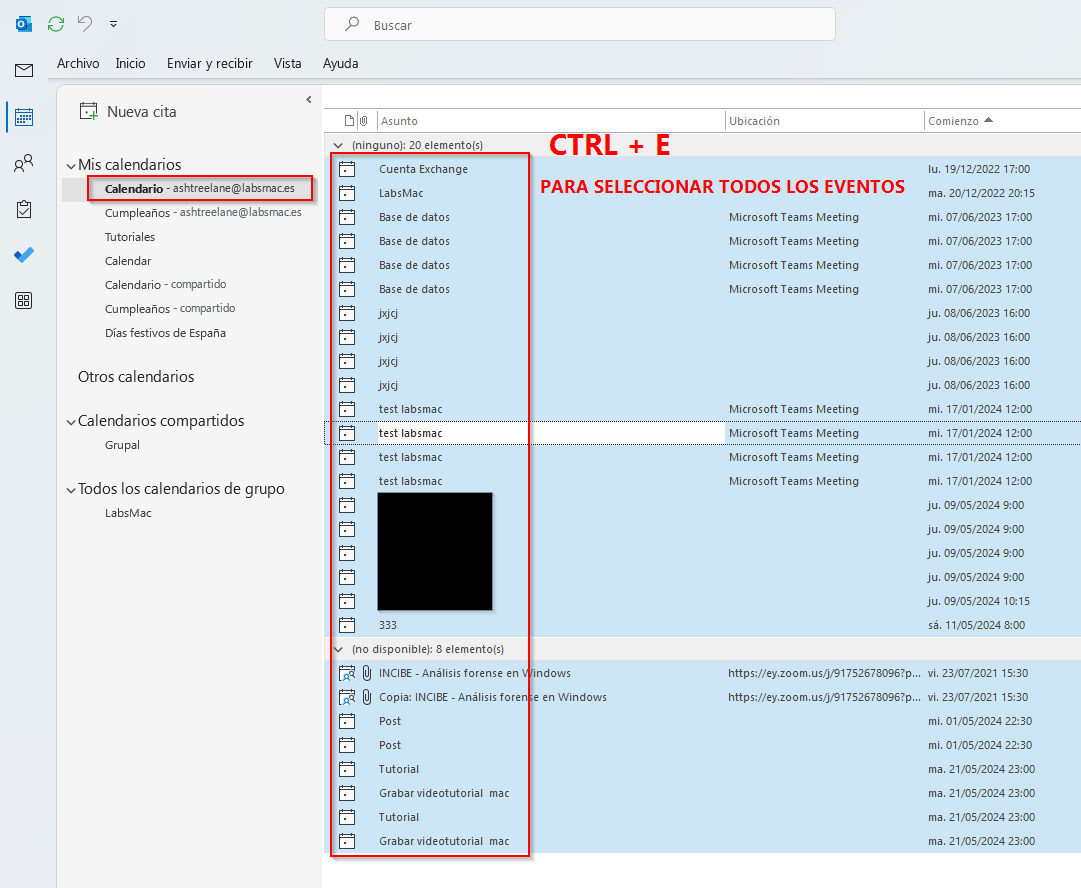Open the Customize Quick Access Toolbar dropdown

113,23
